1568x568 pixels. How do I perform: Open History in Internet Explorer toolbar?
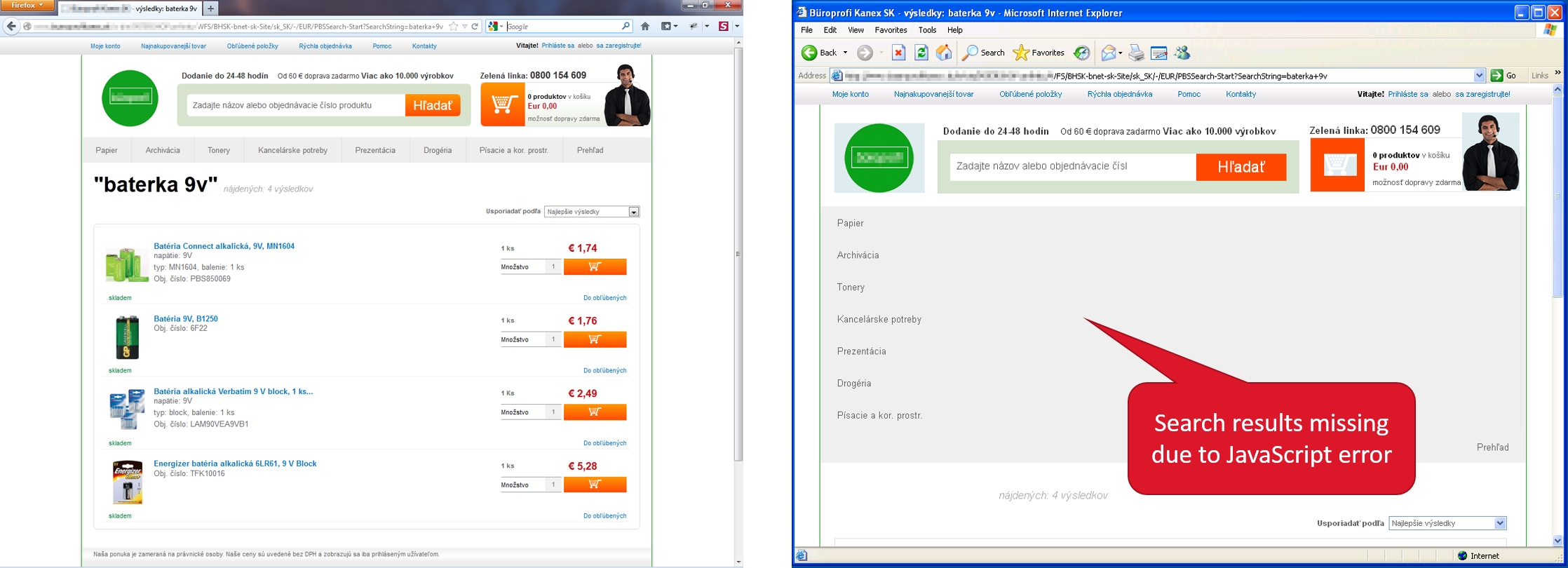1082,53
